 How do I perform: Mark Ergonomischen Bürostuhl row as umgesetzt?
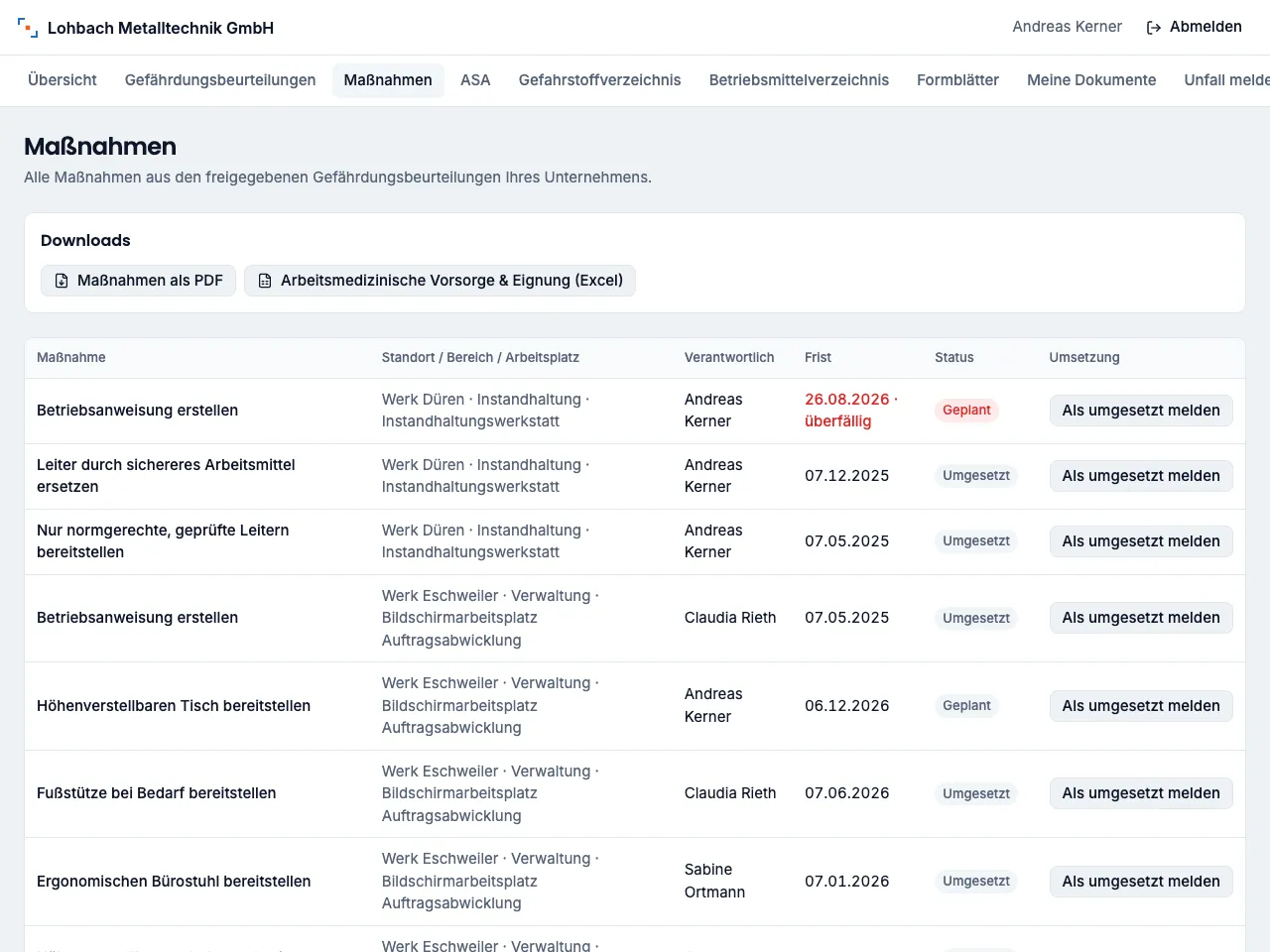[1141, 882]
